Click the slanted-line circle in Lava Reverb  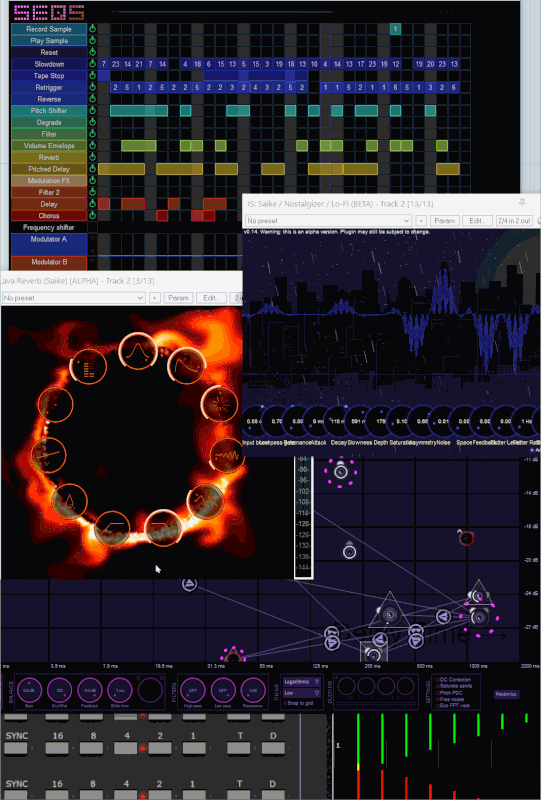49,455
